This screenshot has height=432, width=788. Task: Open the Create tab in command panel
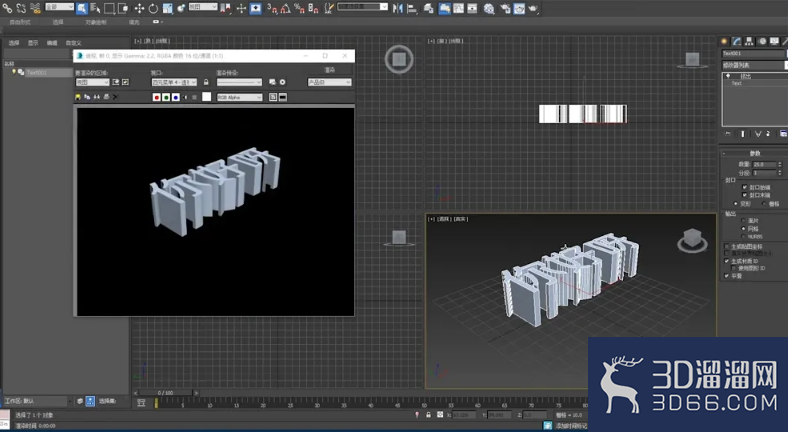(x=724, y=41)
